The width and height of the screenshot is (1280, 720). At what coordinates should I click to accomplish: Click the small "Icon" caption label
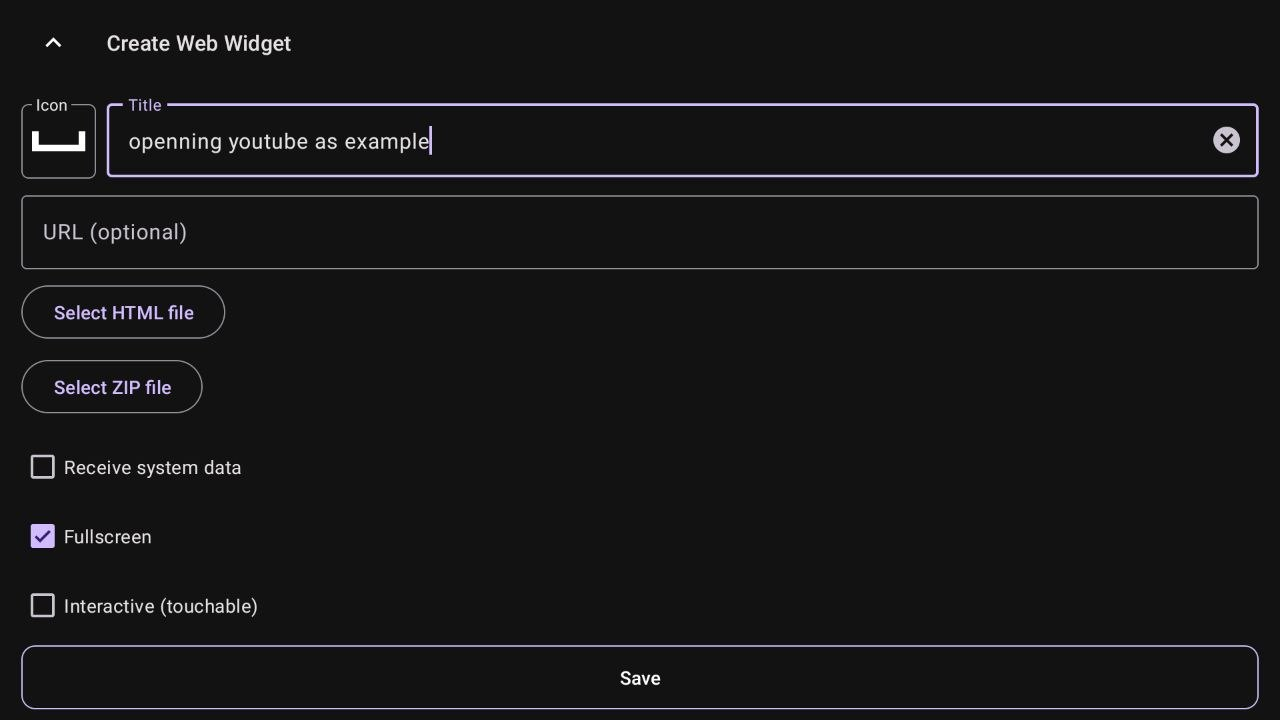coord(51,105)
